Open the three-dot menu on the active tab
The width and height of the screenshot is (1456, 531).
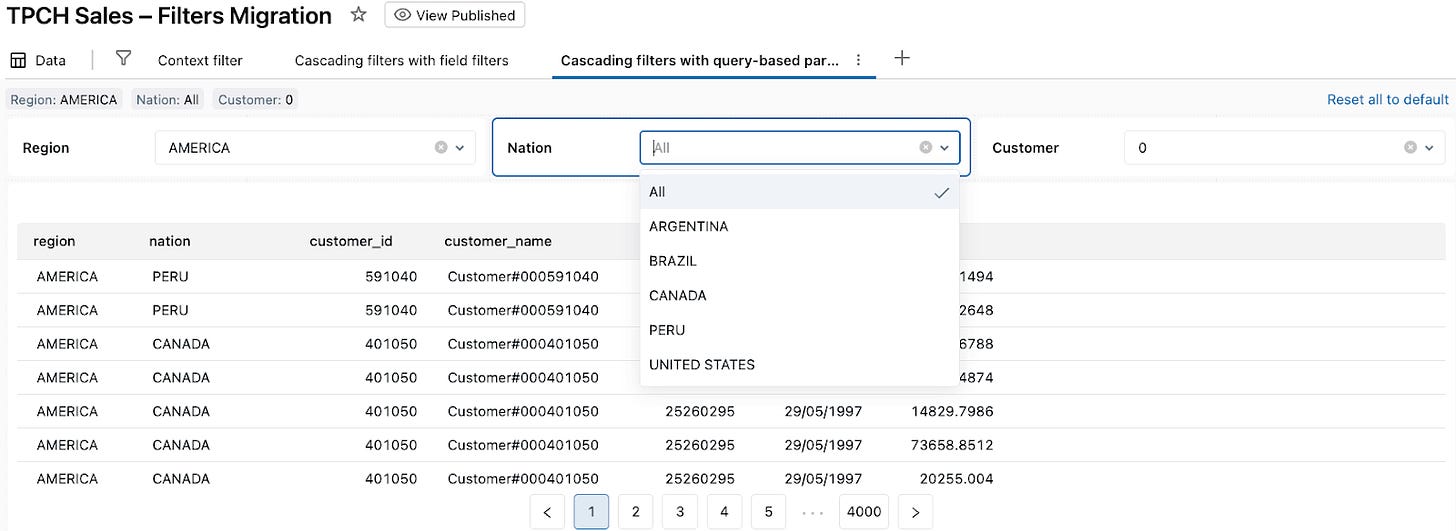[858, 60]
